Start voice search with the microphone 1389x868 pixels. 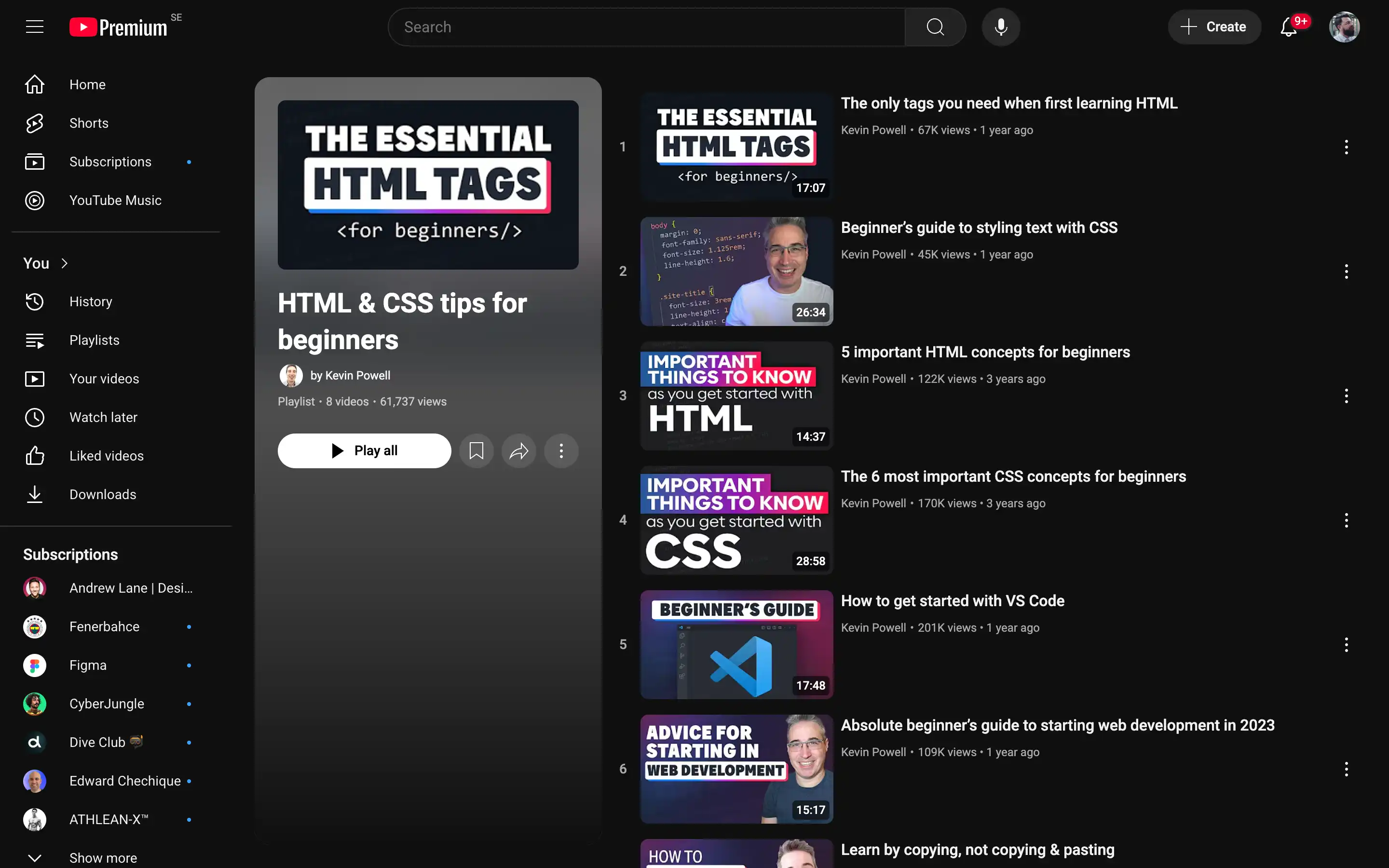(1000, 27)
